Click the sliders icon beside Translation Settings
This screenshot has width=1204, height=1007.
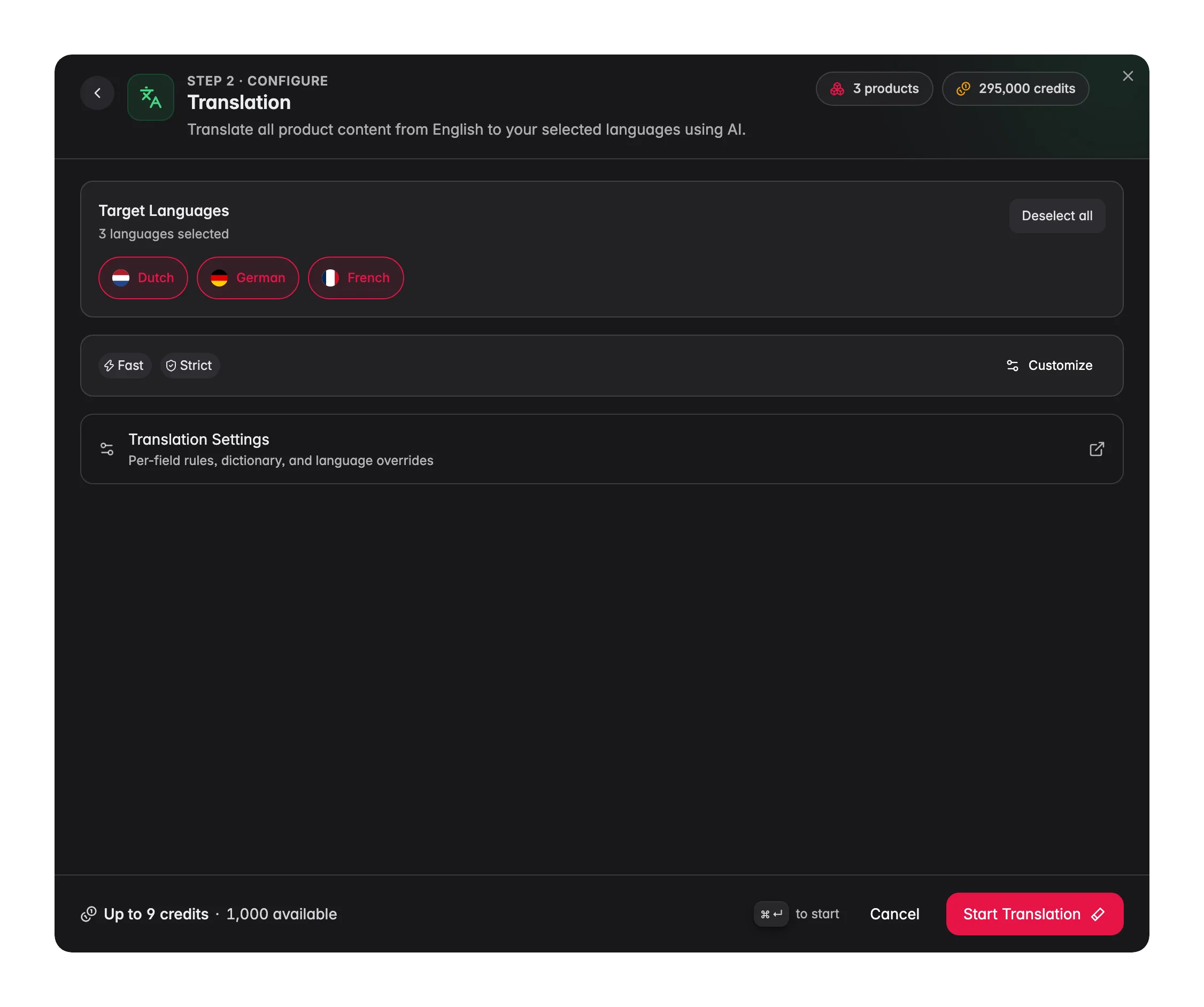(x=107, y=450)
